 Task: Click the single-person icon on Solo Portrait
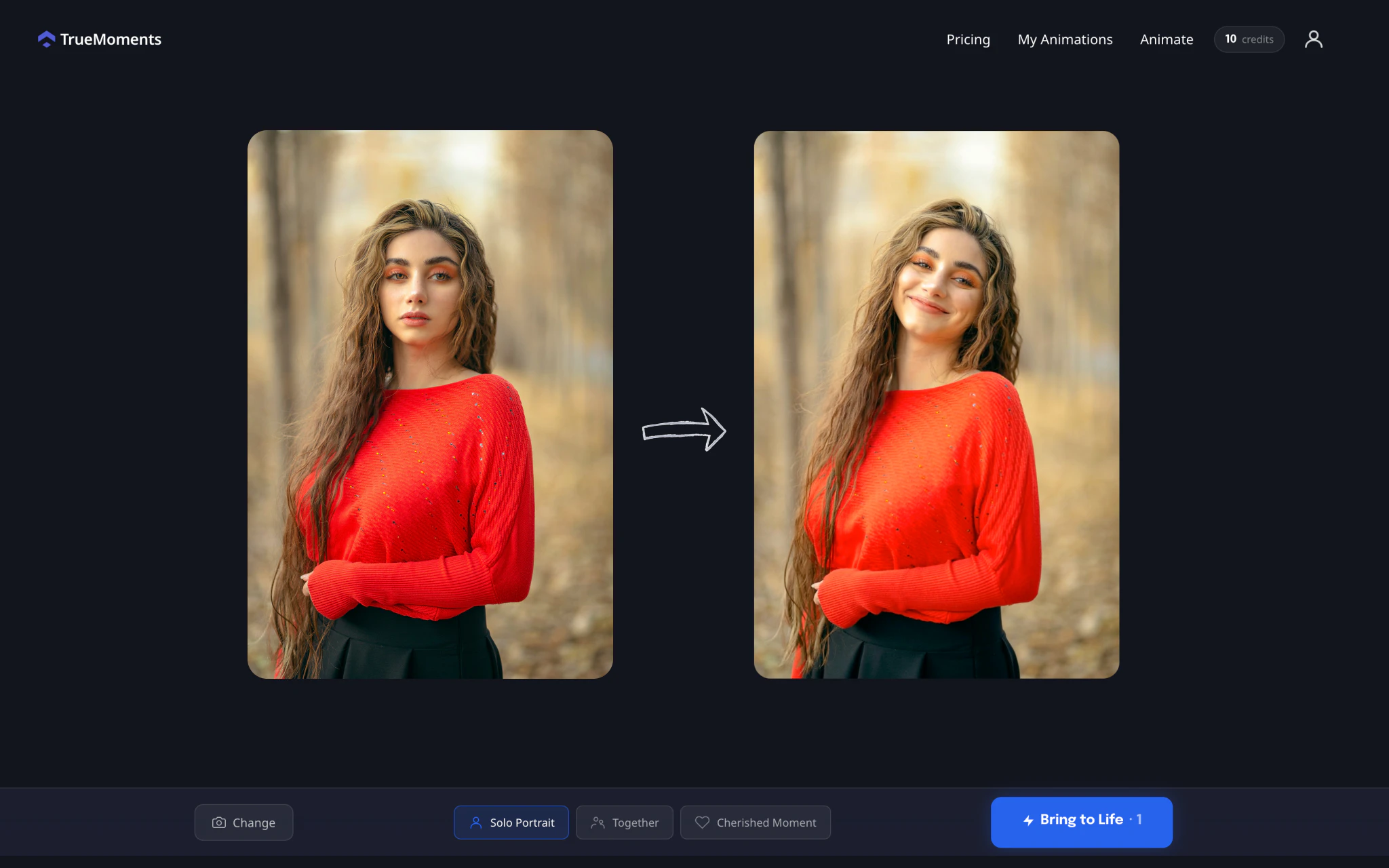click(x=476, y=823)
